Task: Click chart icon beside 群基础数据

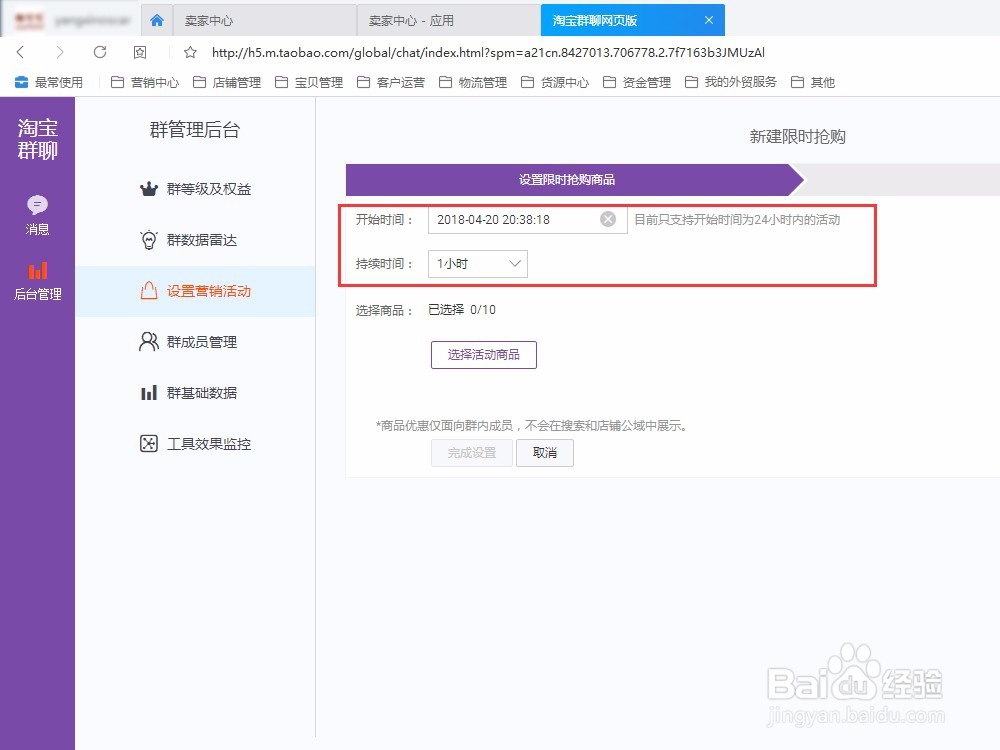Action: pyautogui.click(x=150, y=392)
